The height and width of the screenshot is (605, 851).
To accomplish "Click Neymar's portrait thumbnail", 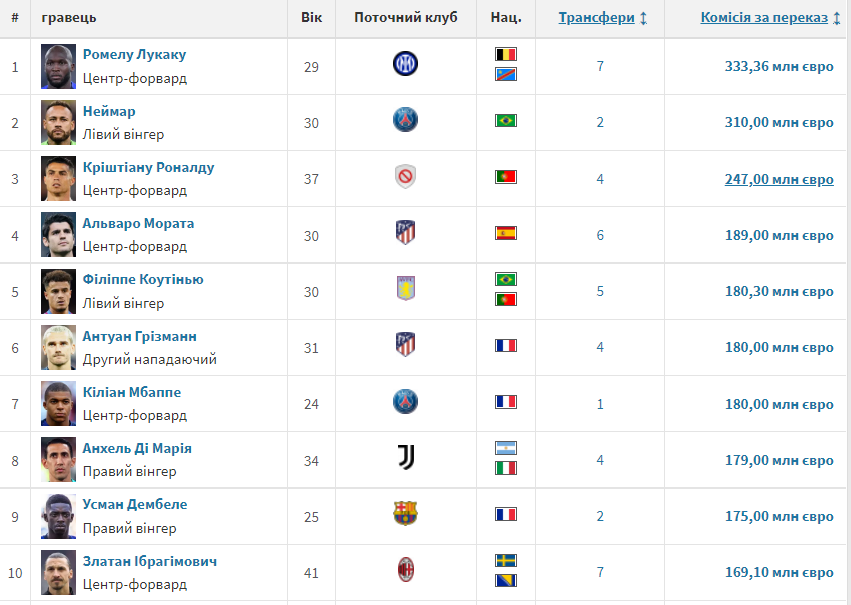I will 59,122.
